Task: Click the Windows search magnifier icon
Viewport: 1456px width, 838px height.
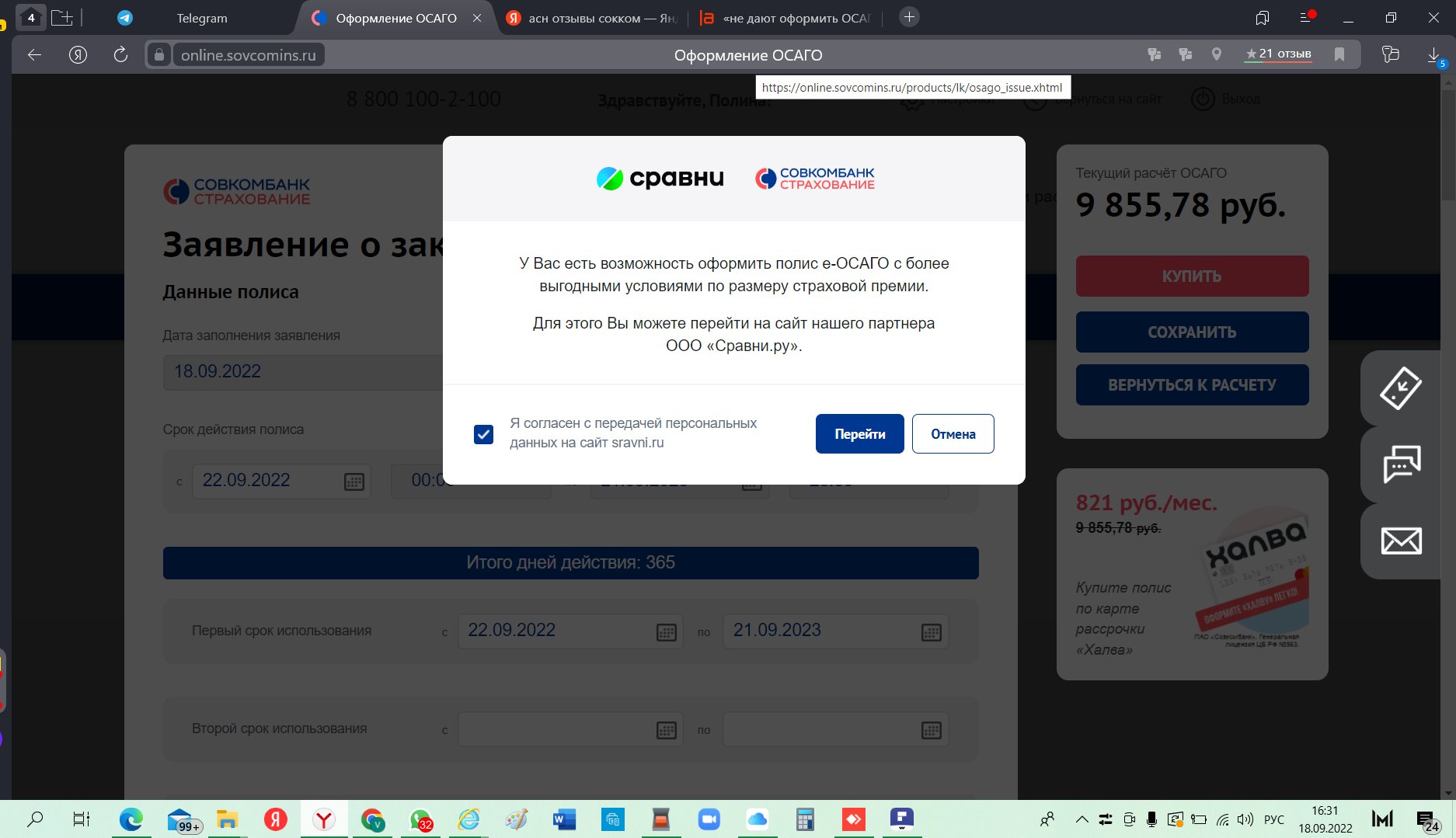Action: tap(35, 819)
